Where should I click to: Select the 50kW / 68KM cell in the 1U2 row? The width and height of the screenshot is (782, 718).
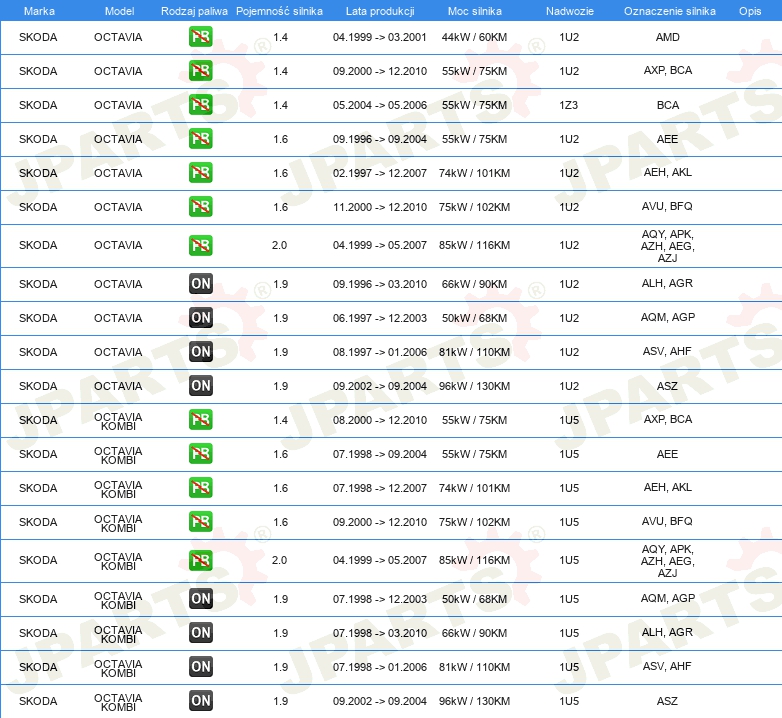474,318
